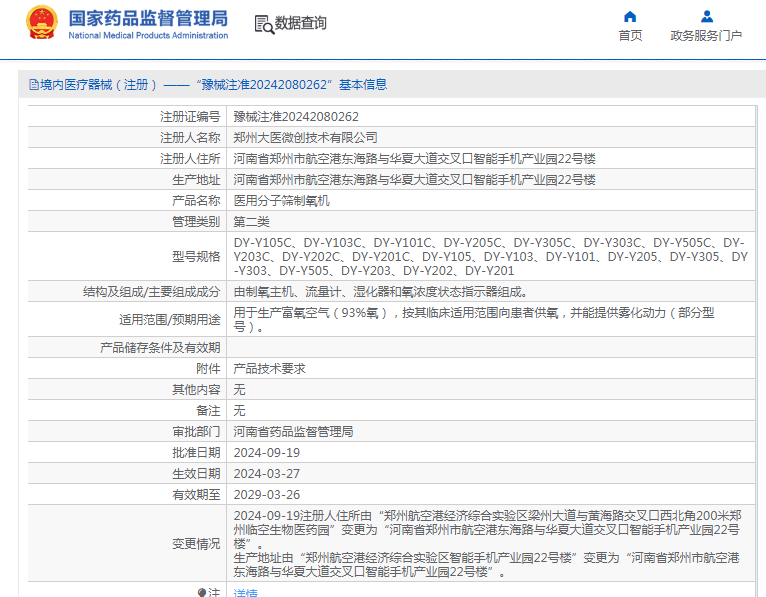This screenshot has height=597, width=766.
Task: Select the 管理类别 label
Action: pos(196,222)
